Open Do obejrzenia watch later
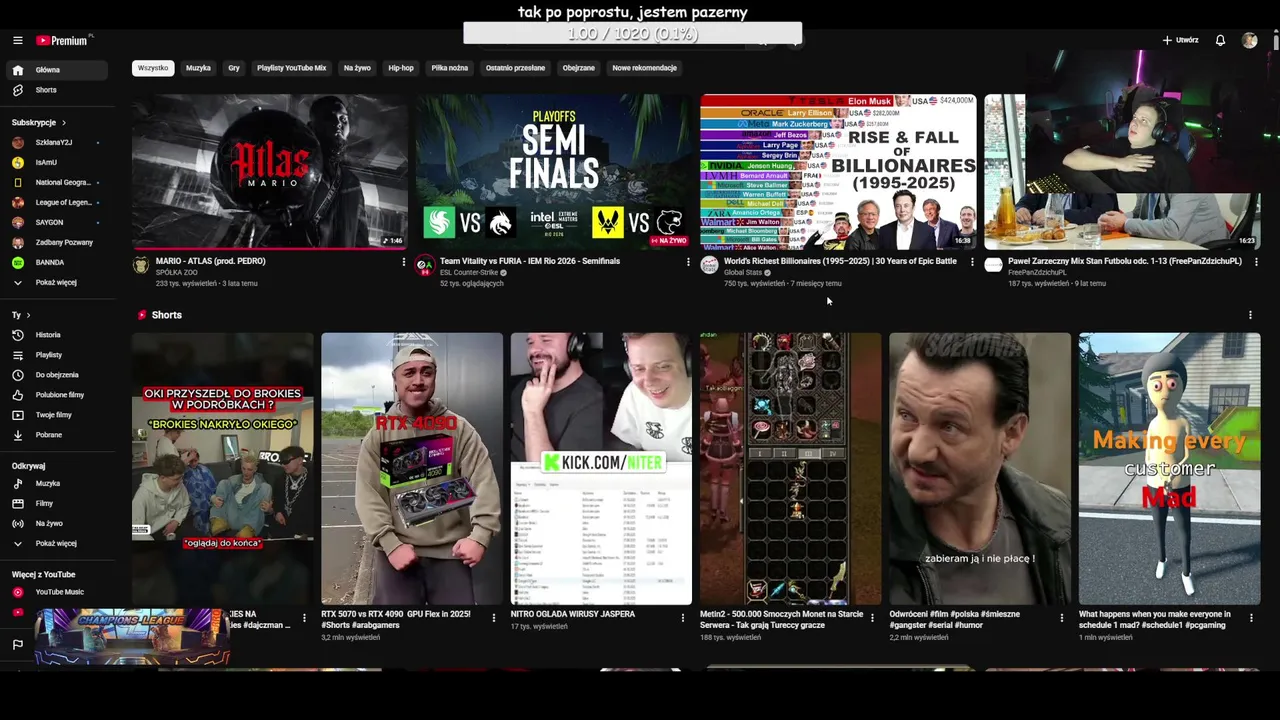This screenshot has width=1280, height=720. point(55,375)
